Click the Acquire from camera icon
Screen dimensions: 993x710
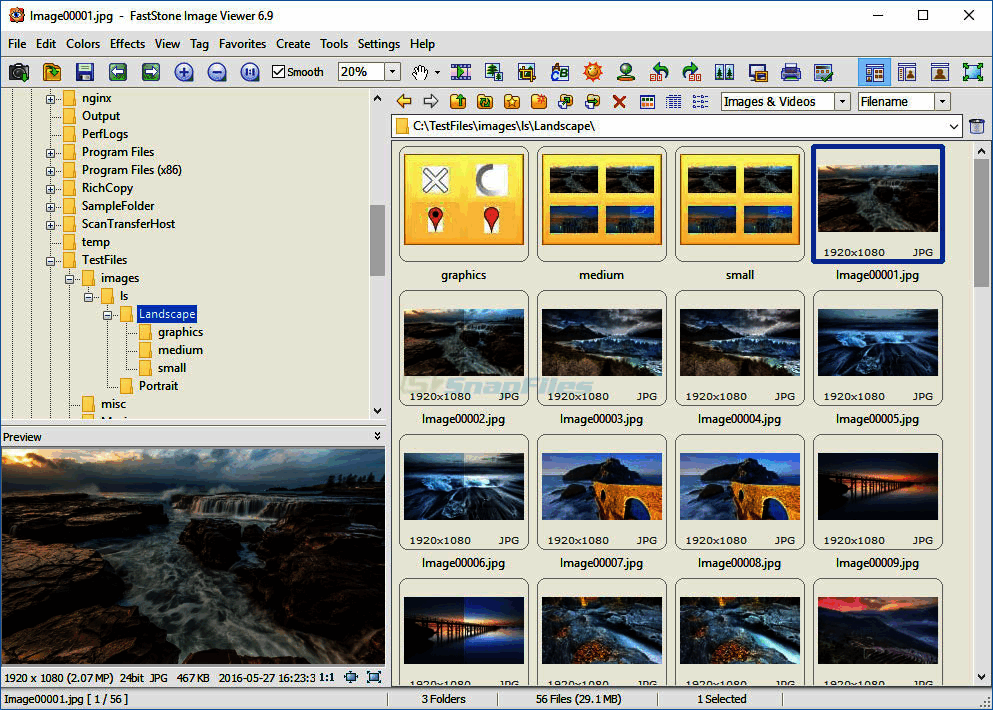pyautogui.click(x=19, y=72)
